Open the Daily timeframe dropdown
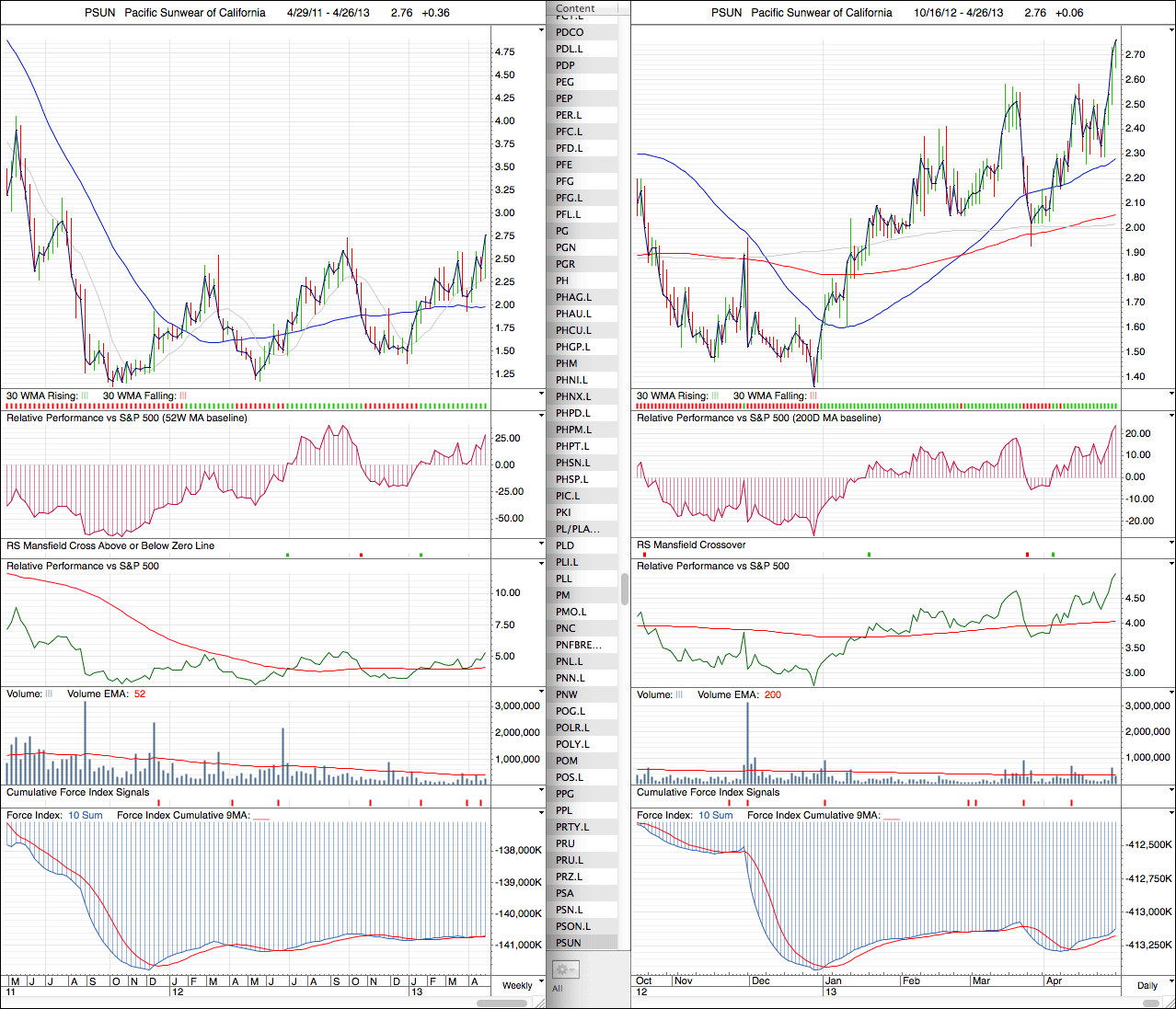 pyautogui.click(x=1147, y=985)
